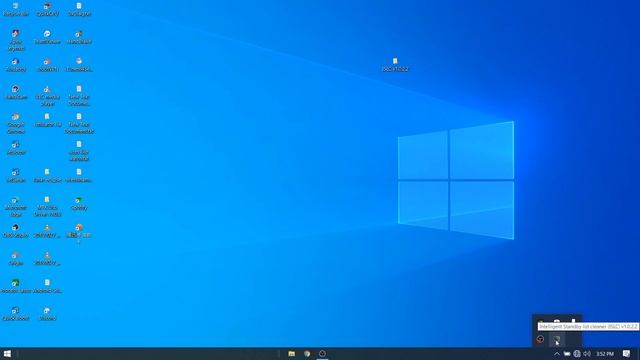Image resolution: width=640 pixels, height=360 pixels.
Task: Open the network globe tray icon
Action: coord(577,353)
